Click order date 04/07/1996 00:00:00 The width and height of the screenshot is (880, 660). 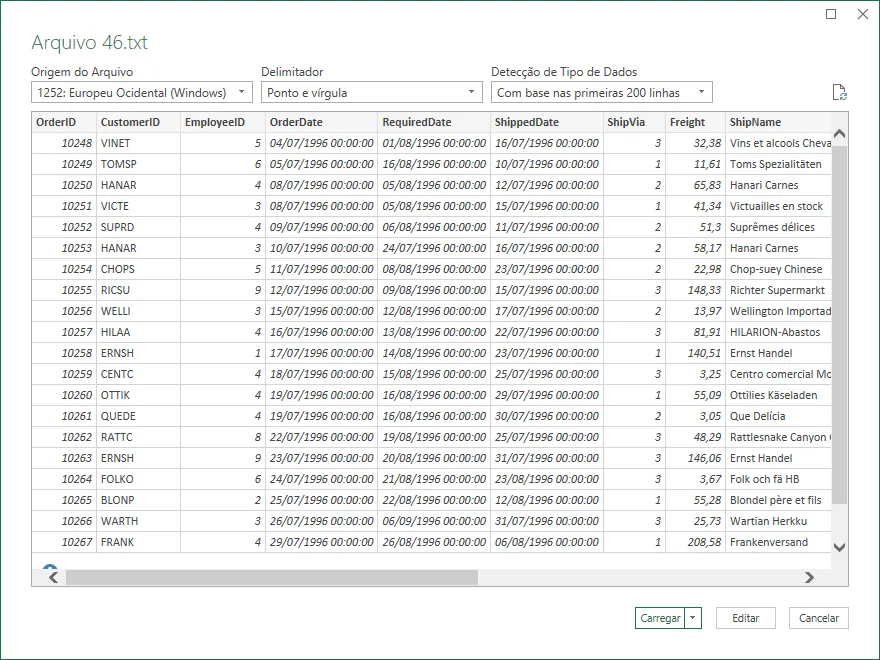coord(322,143)
